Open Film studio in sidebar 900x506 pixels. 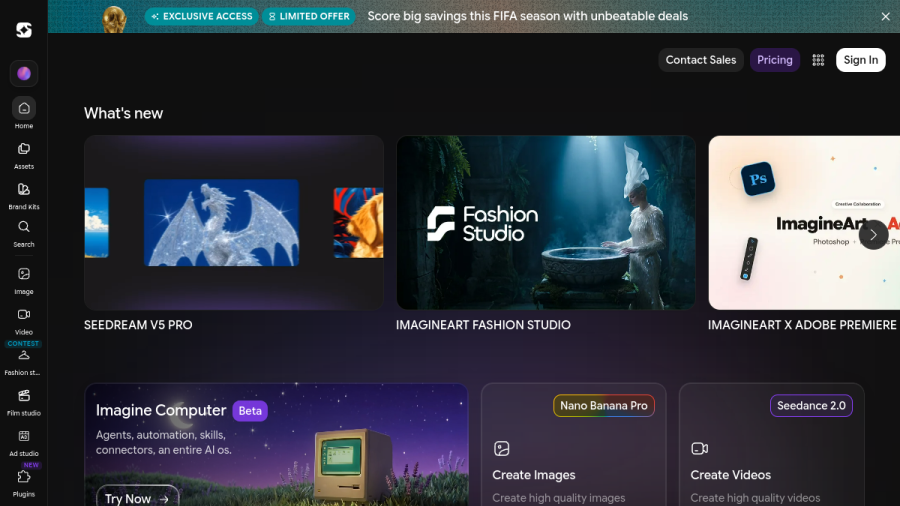tap(24, 403)
